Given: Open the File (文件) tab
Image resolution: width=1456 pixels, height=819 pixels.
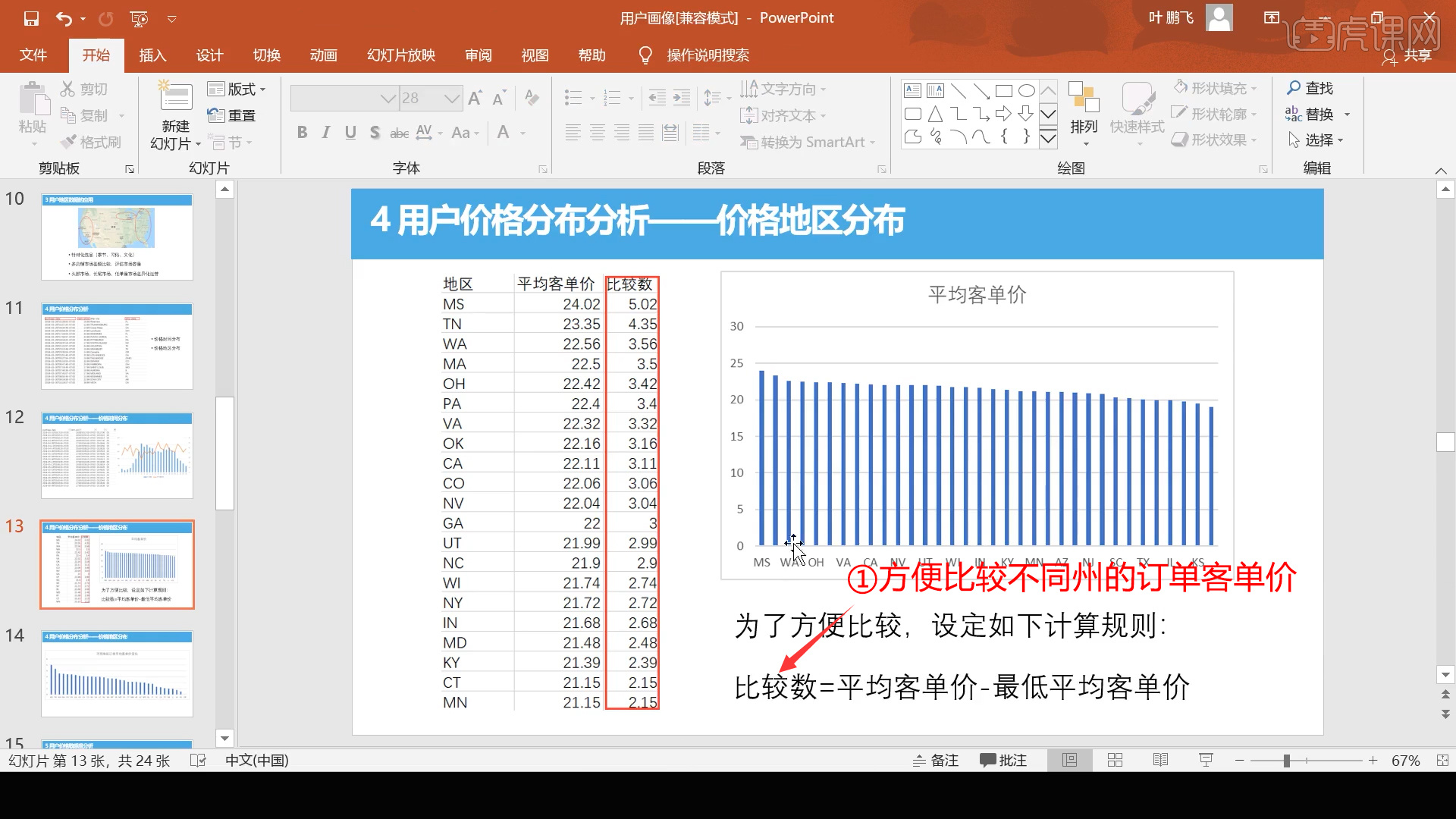Looking at the screenshot, I should click(x=33, y=55).
